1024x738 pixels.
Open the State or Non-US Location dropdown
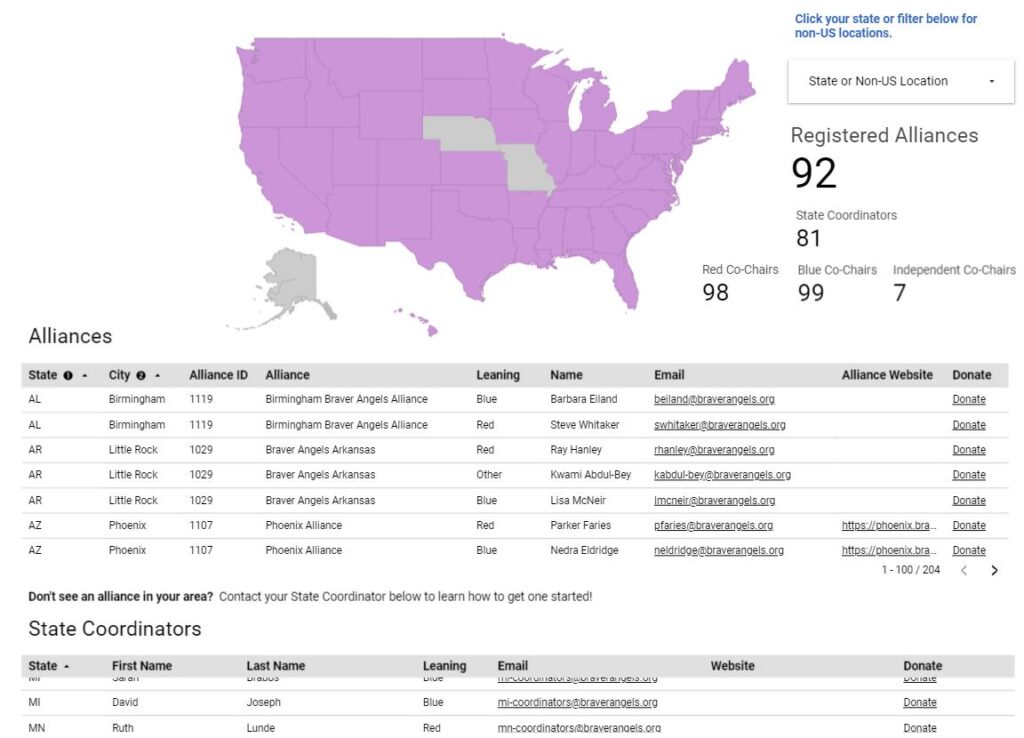tap(901, 81)
